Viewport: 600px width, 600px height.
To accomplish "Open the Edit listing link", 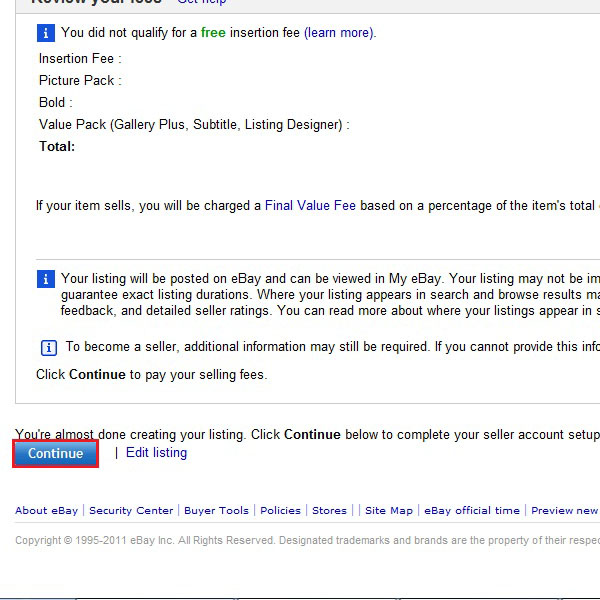I will click(157, 453).
